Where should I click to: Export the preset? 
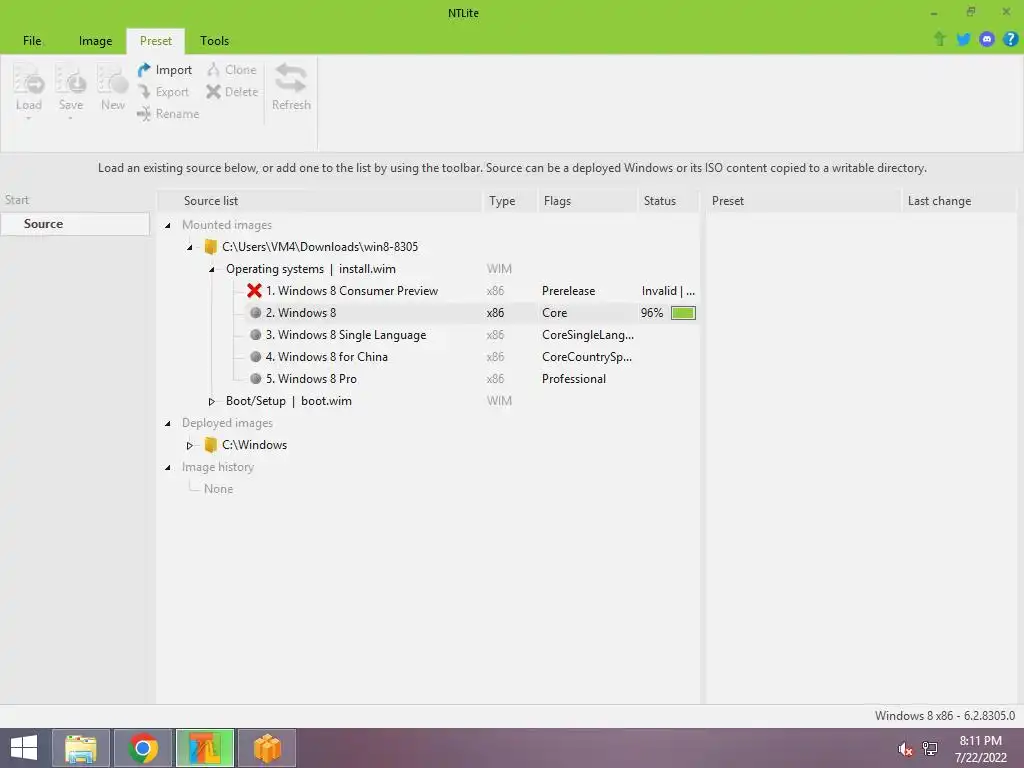163,92
